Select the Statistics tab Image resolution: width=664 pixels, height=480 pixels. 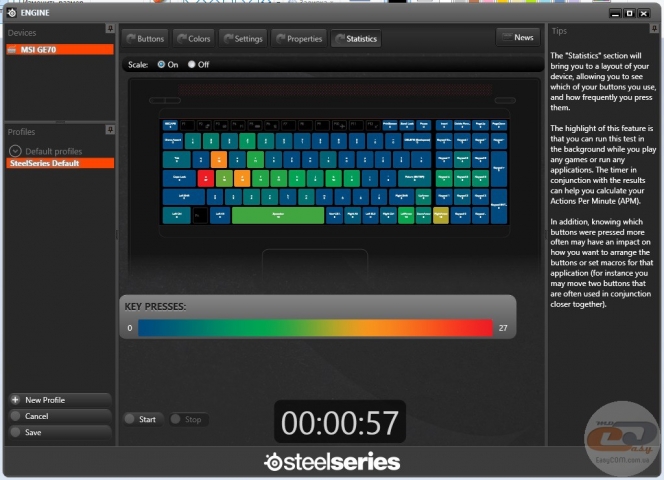pos(356,39)
